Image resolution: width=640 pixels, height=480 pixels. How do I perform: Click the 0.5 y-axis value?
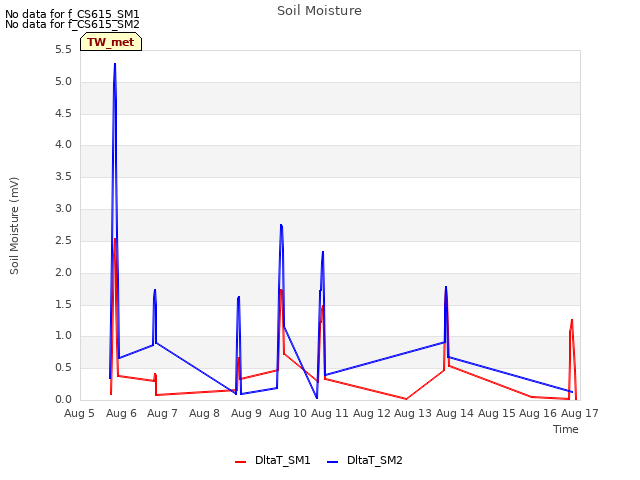(x=63, y=367)
